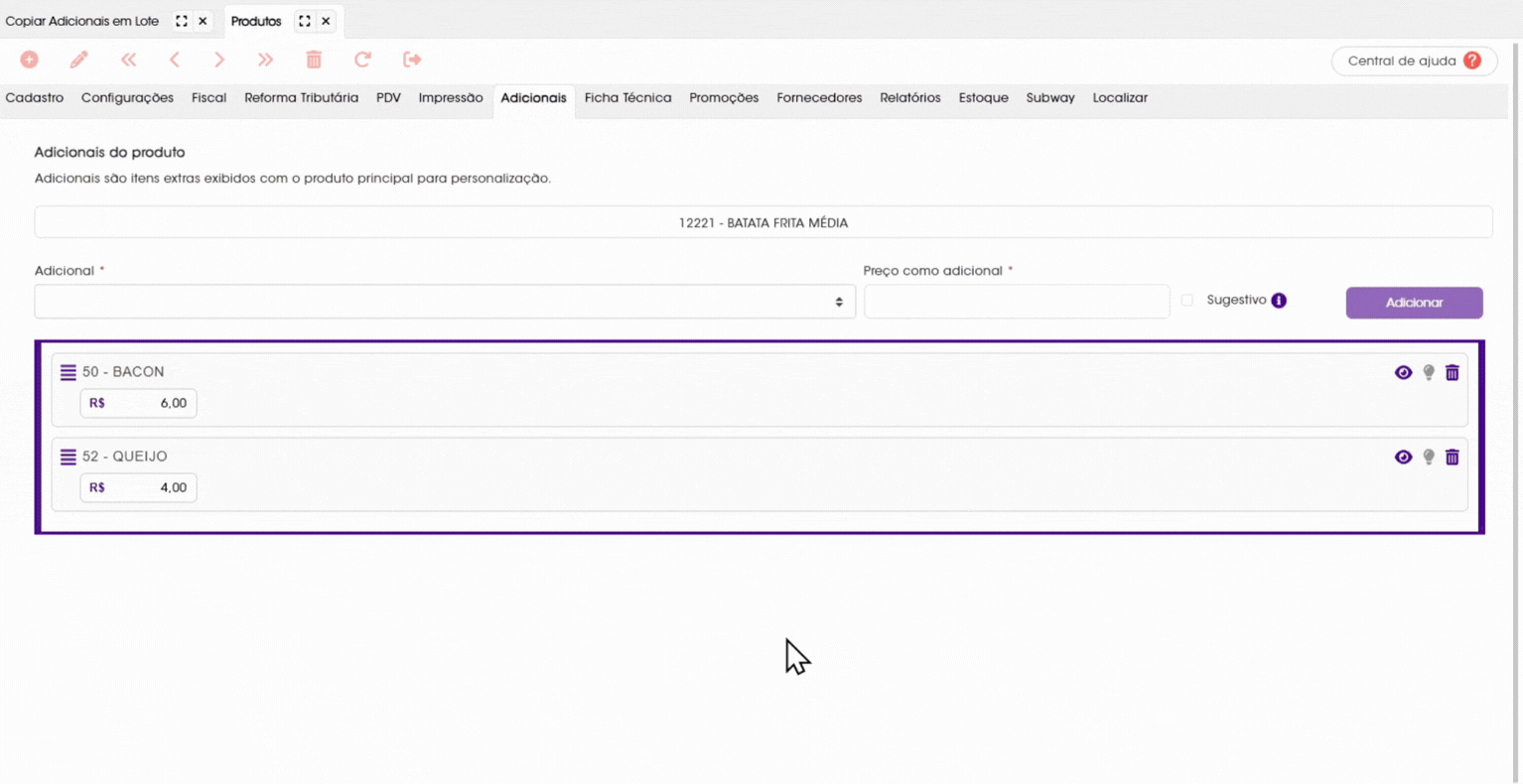The image size is (1523, 784).
Task: Click the lightbulb icon on BACON row
Action: pyautogui.click(x=1429, y=372)
